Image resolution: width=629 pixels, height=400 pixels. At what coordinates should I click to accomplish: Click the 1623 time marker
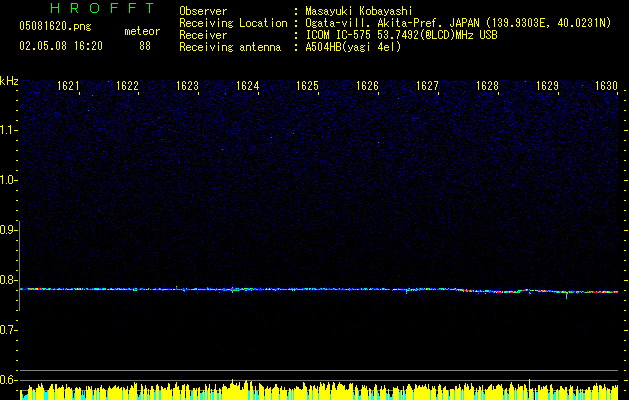(187, 86)
